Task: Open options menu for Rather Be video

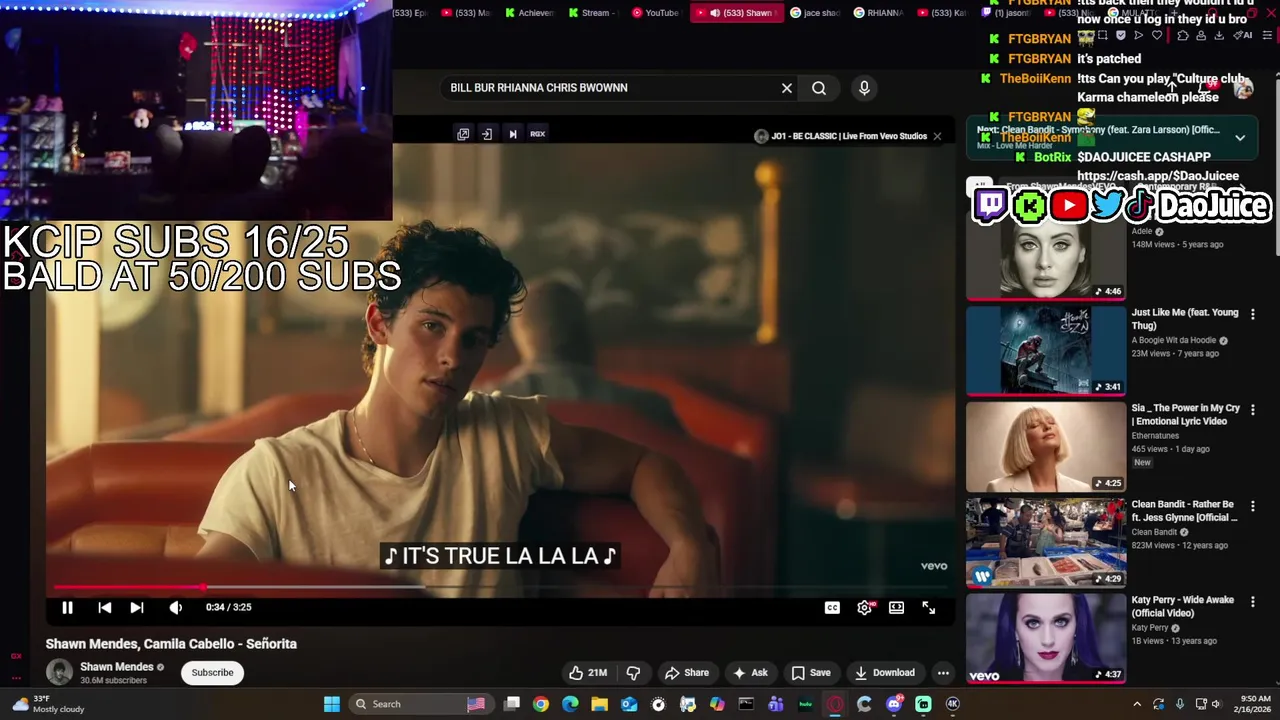Action: 1252,506
